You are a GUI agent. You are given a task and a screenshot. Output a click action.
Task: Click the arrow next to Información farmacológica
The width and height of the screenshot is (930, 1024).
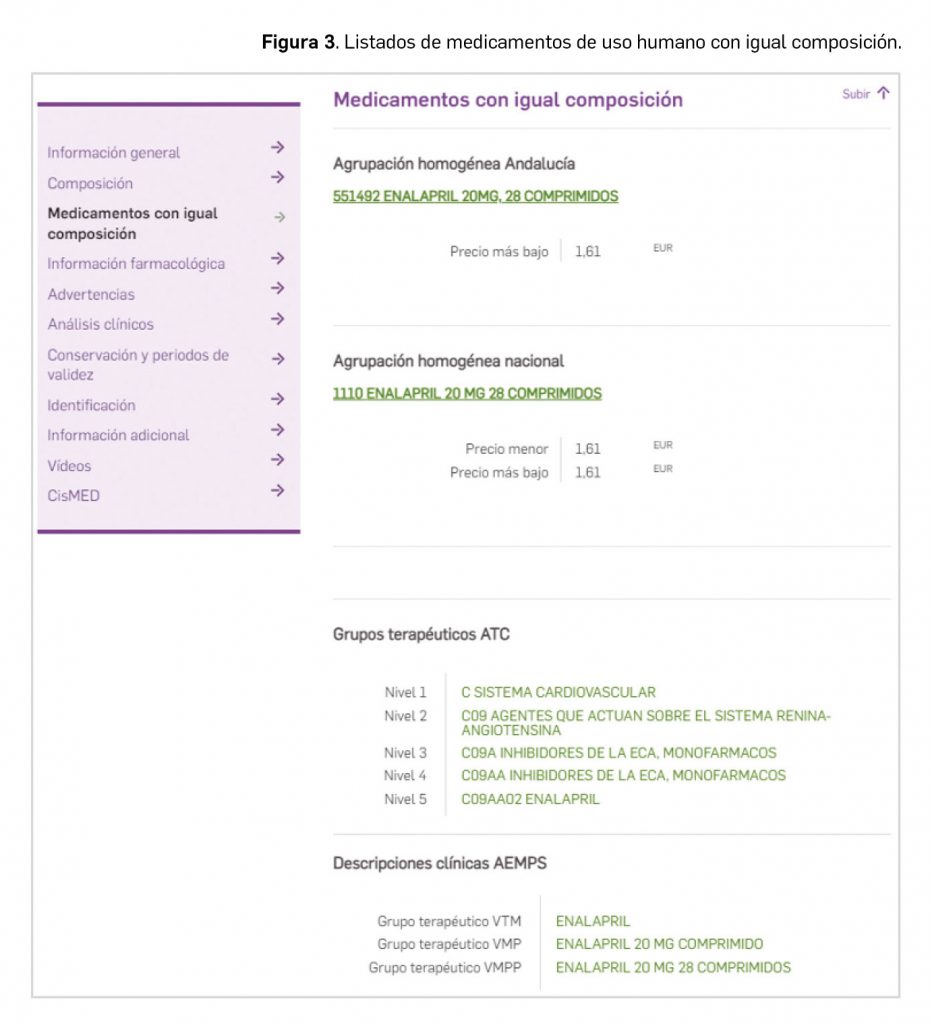click(278, 259)
